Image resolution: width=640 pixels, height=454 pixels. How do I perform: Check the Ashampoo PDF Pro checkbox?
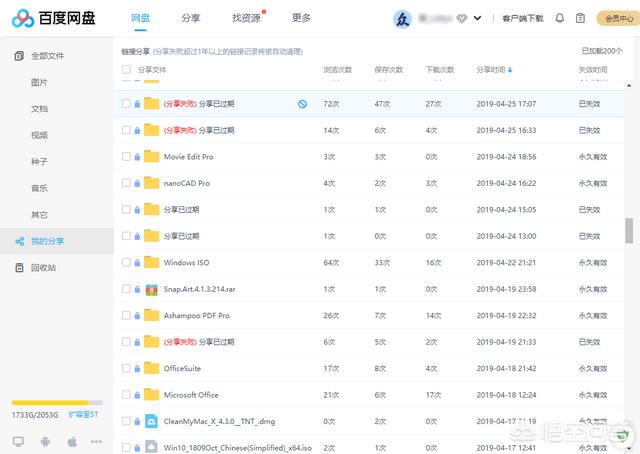pos(127,315)
